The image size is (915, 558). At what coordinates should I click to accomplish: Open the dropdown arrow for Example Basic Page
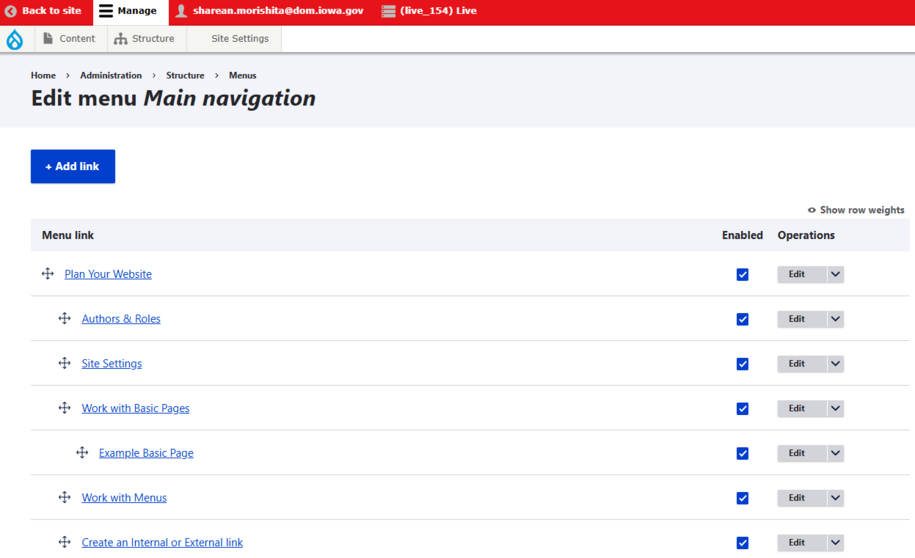click(835, 453)
